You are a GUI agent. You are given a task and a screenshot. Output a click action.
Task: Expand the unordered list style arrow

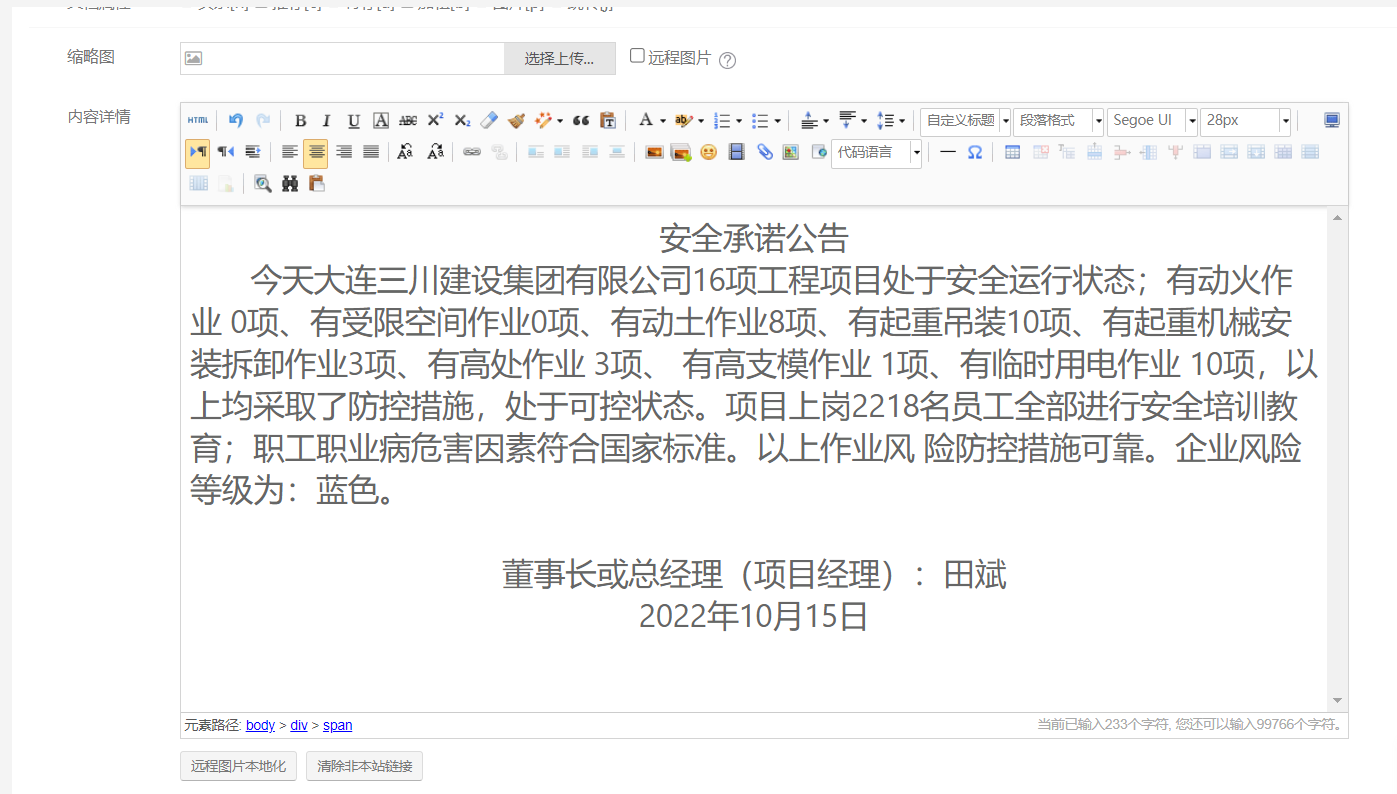777,121
